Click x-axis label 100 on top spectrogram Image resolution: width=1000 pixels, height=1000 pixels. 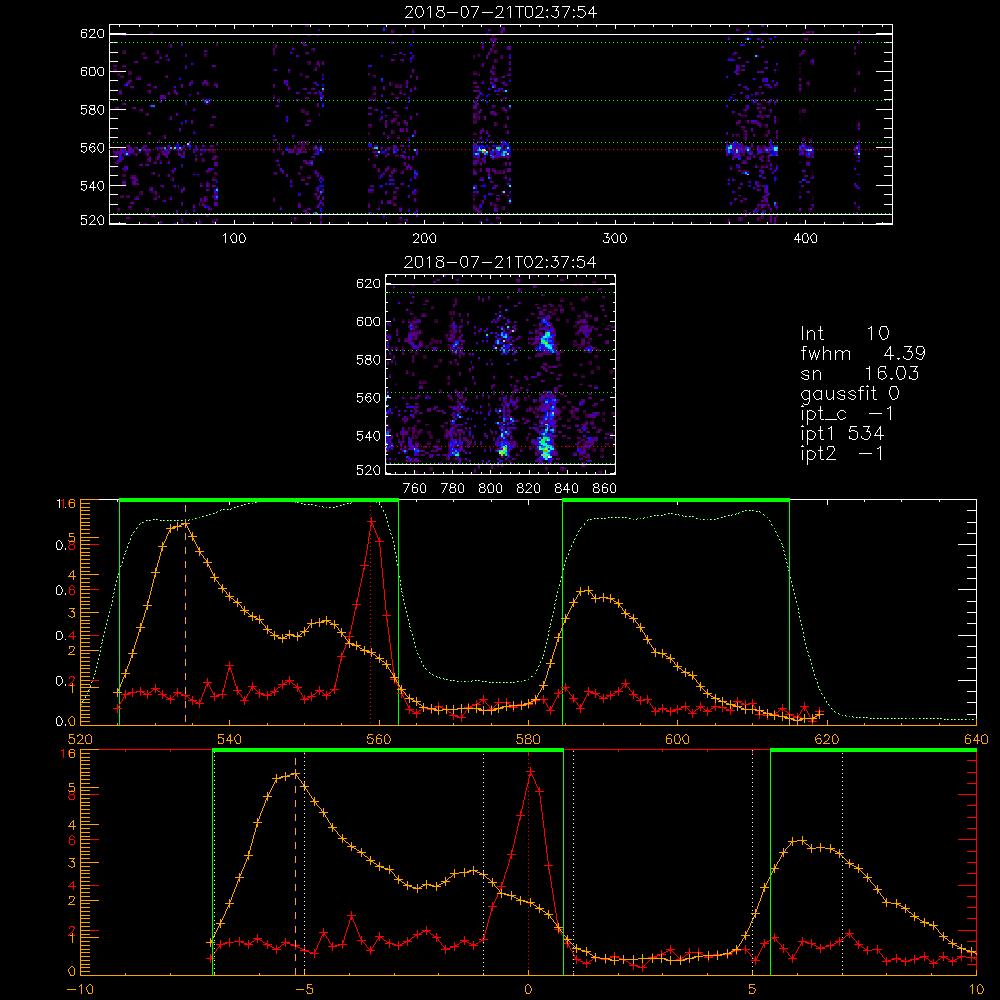(234, 239)
